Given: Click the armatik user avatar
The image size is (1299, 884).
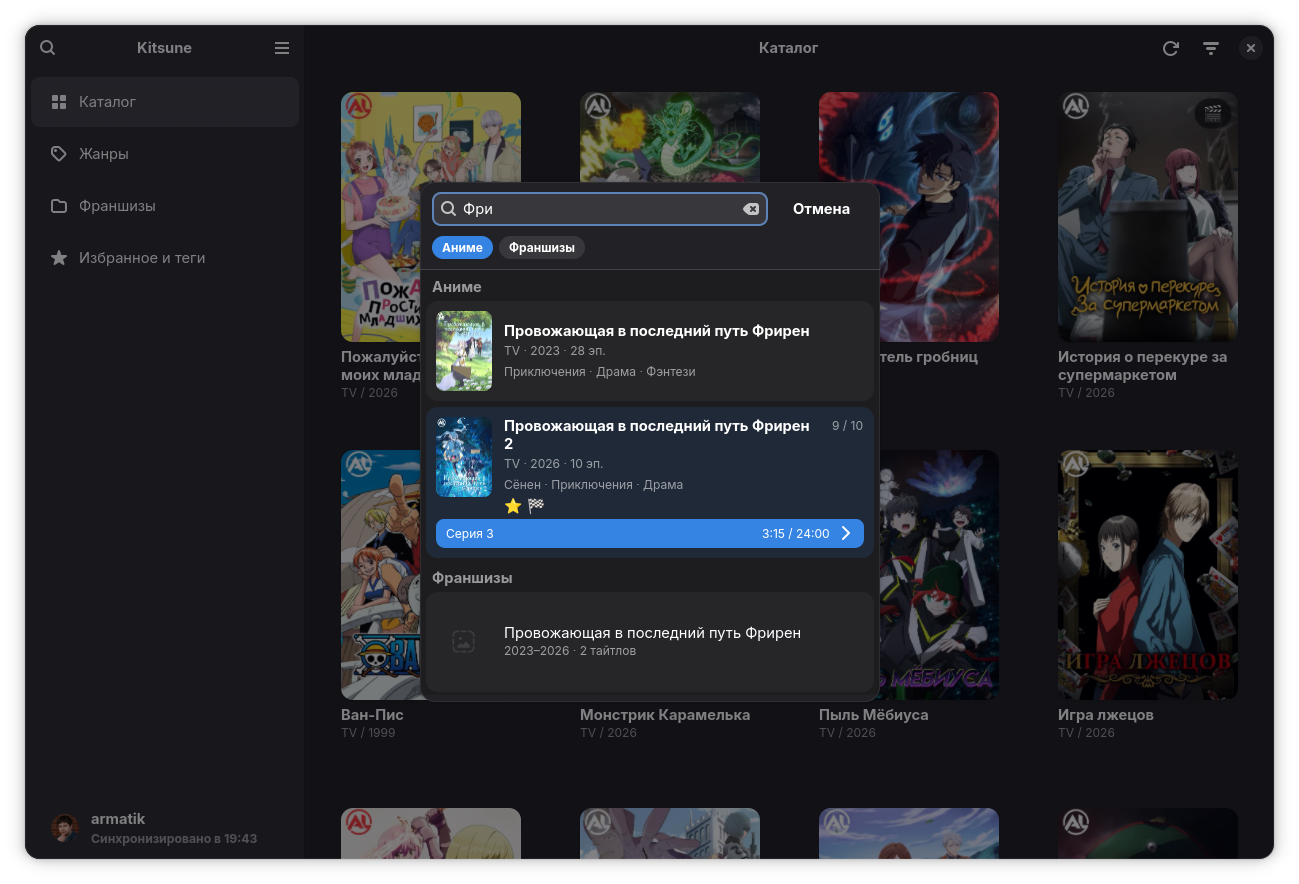Looking at the screenshot, I should tap(66, 828).
